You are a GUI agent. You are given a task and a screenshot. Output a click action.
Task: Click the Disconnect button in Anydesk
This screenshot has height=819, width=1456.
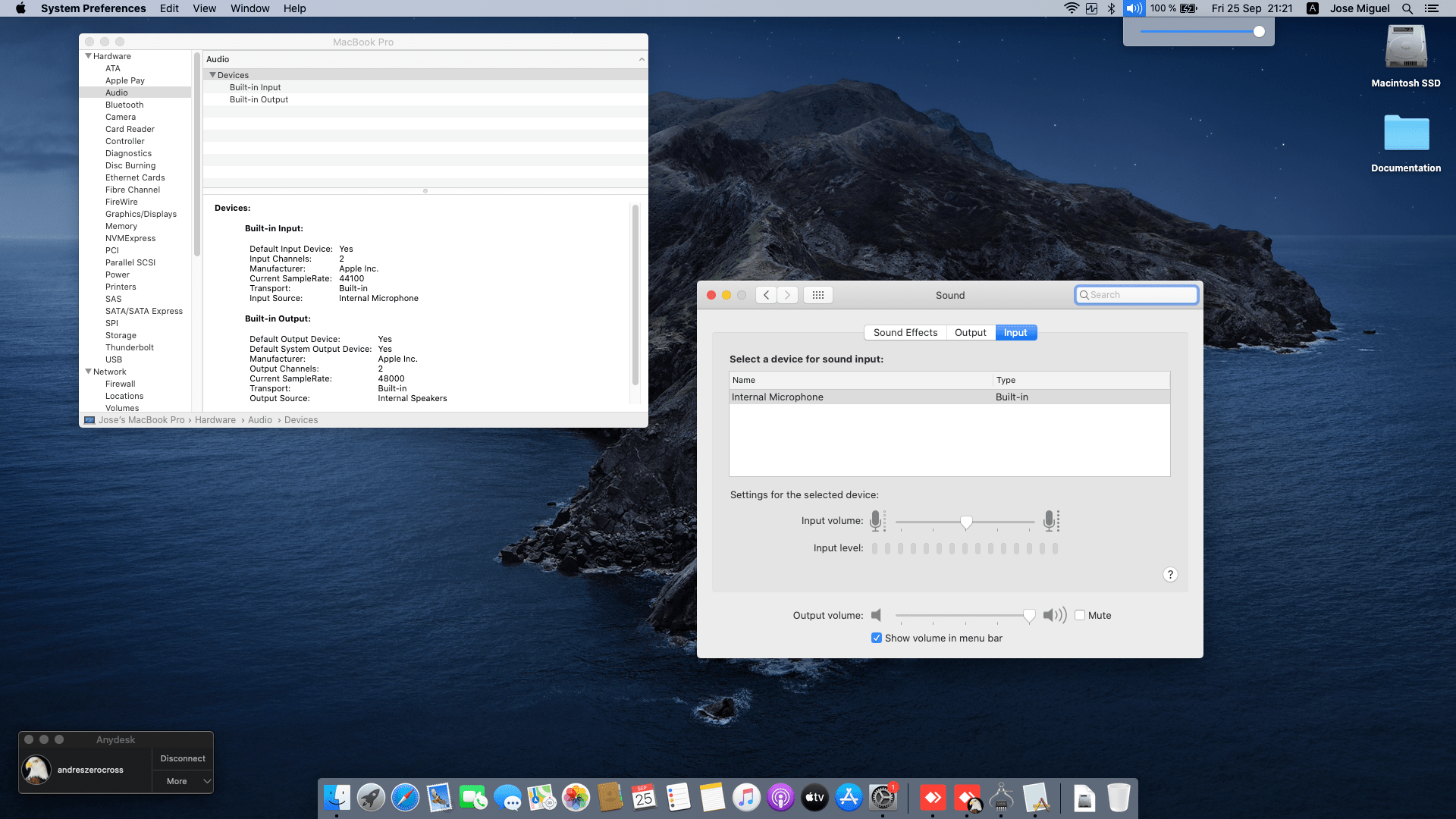[x=183, y=758]
